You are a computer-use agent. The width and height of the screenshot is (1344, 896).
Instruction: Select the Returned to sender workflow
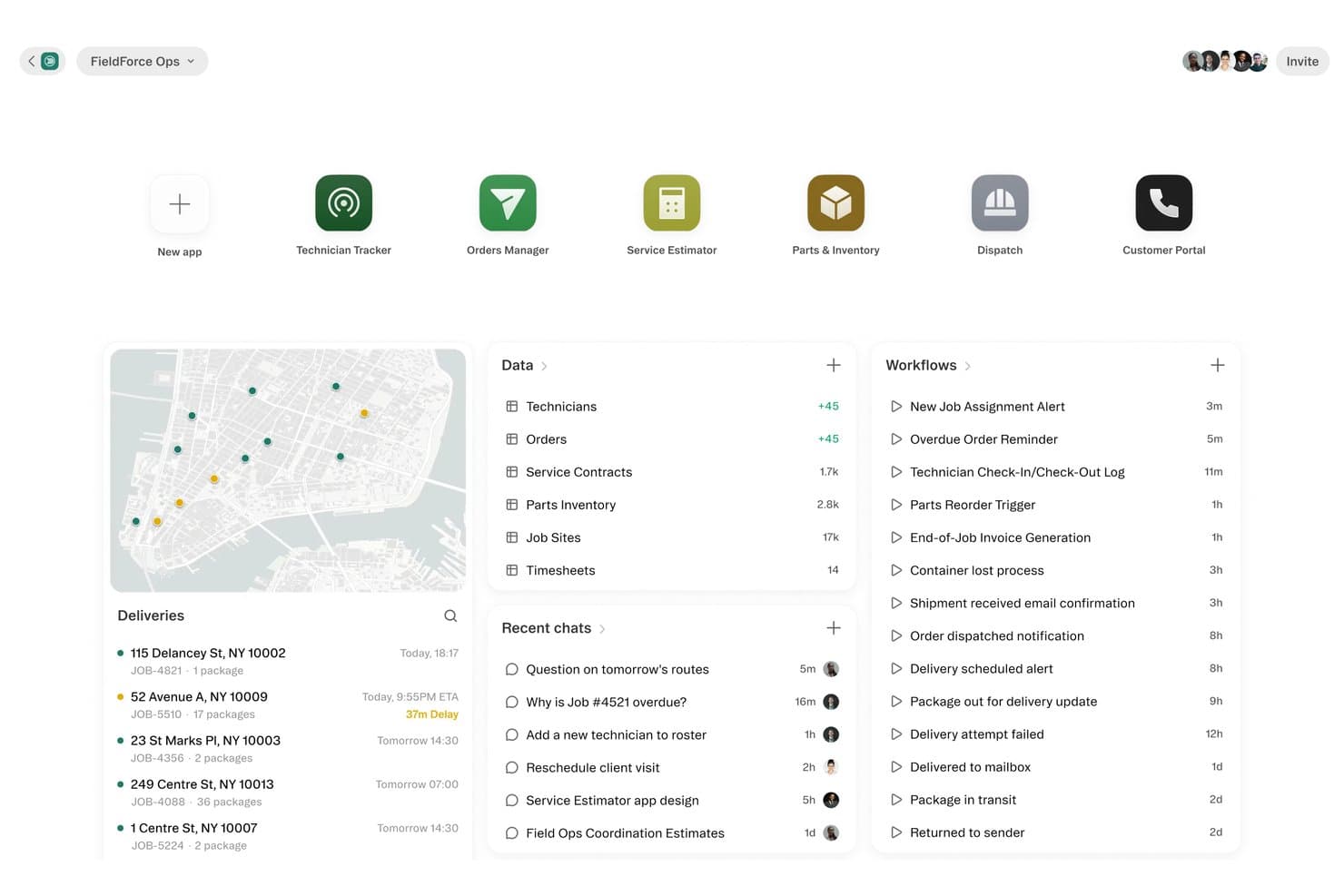(1056, 832)
